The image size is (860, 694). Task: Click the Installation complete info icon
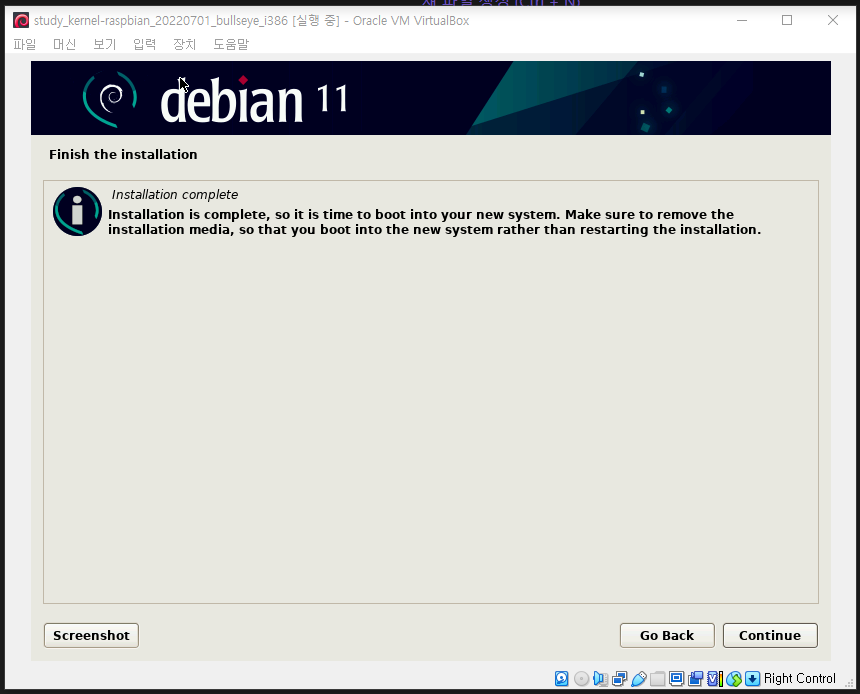(77, 211)
